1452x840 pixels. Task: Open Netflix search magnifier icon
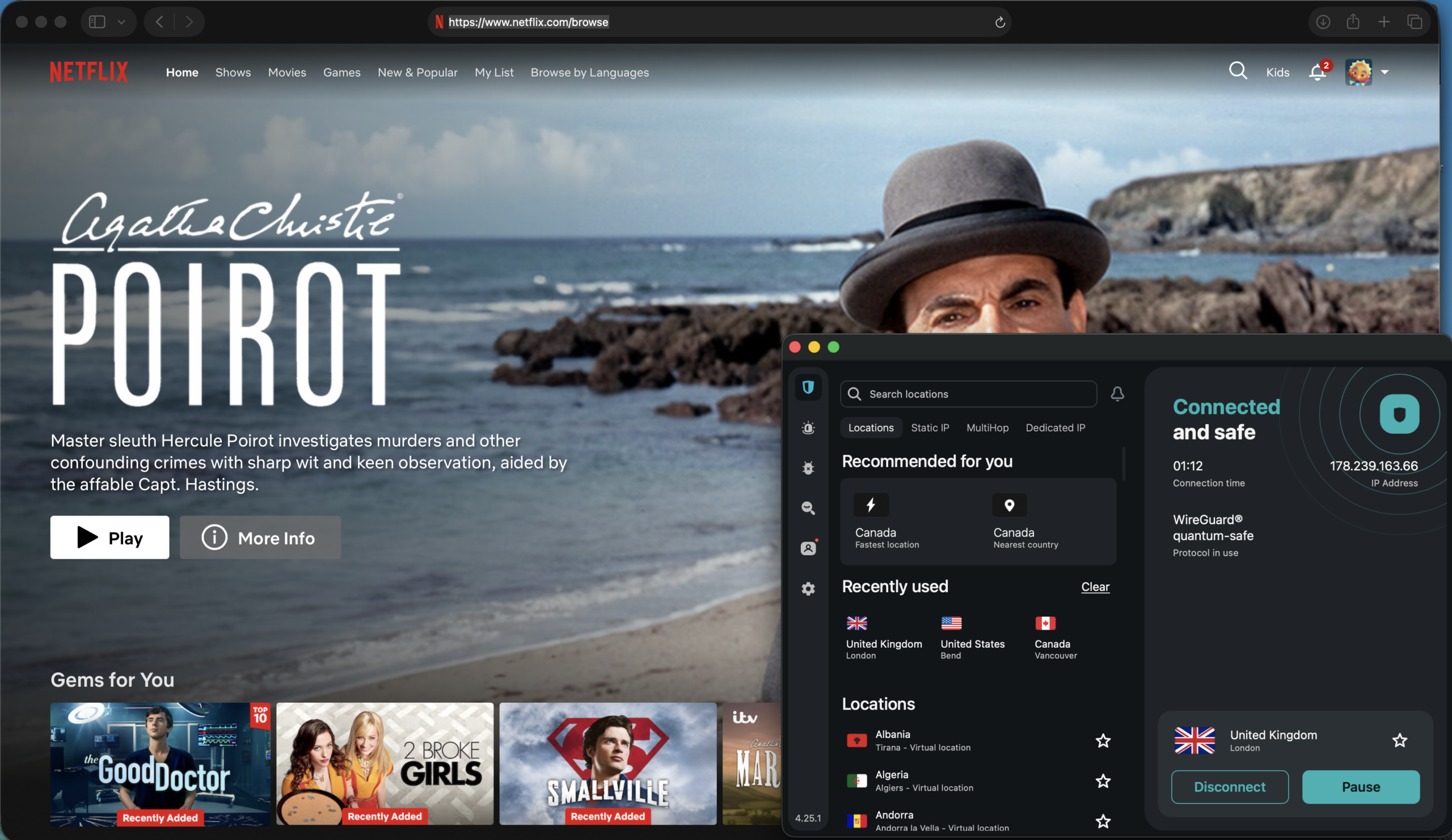pyautogui.click(x=1238, y=71)
